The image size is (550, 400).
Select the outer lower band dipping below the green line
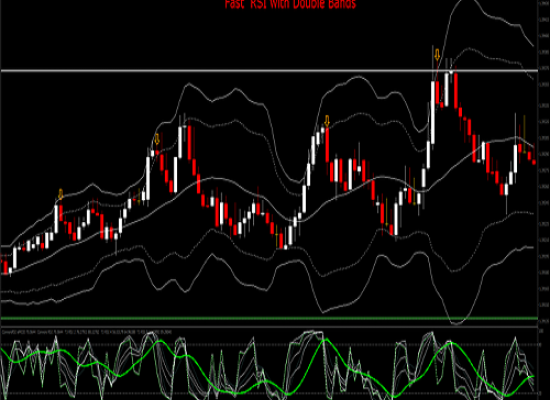tap(457, 322)
